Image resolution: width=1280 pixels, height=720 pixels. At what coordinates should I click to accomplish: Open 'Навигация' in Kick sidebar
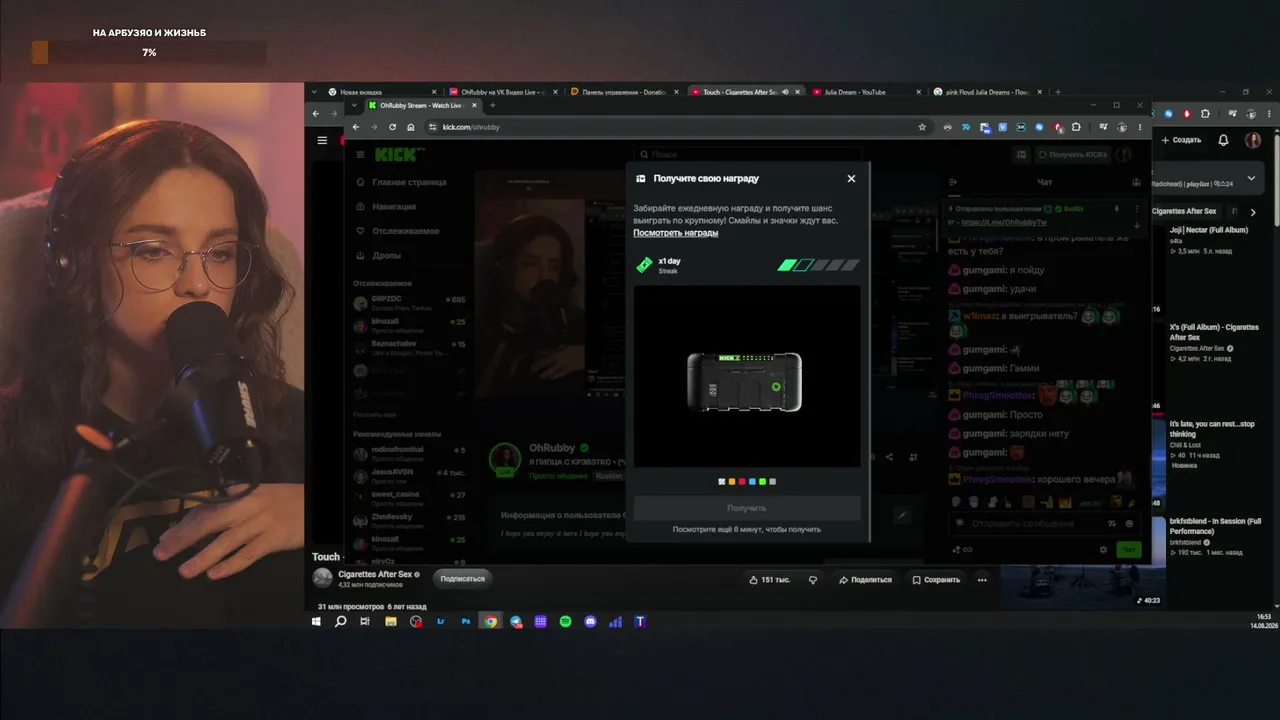point(386,206)
